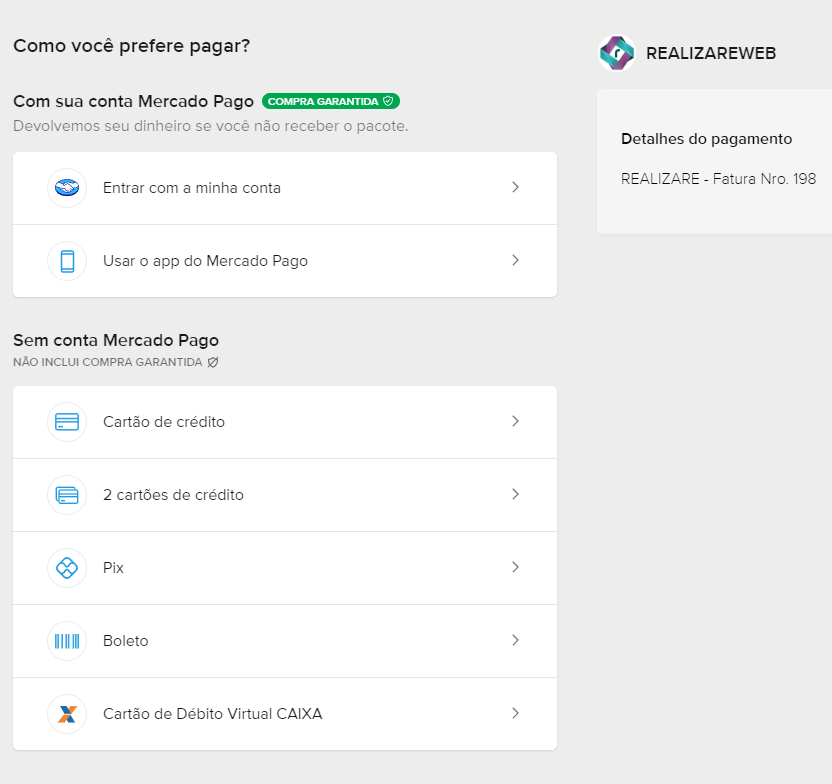Click the Mercado Pago handshake icon
The image size is (832, 784).
click(x=67, y=188)
